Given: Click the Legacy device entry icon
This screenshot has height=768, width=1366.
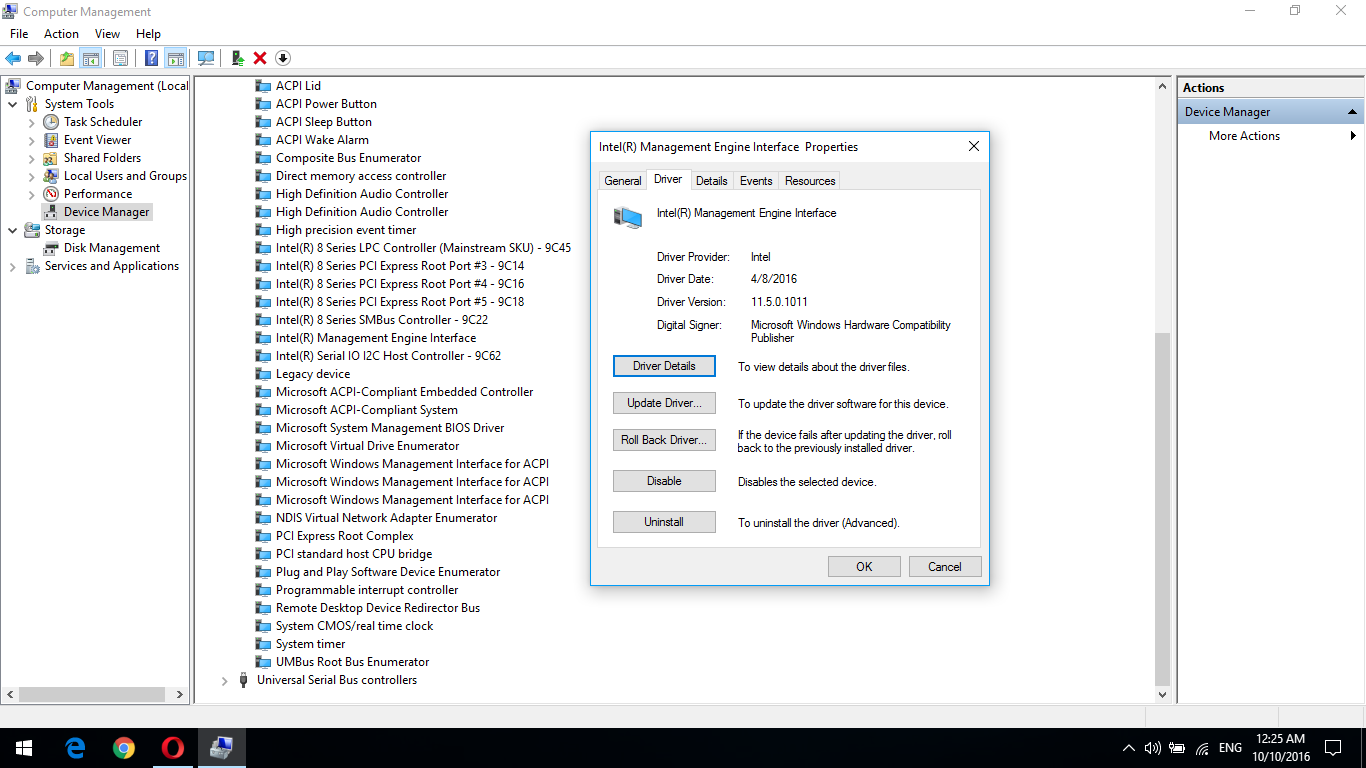Looking at the screenshot, I should coord(263,374).
